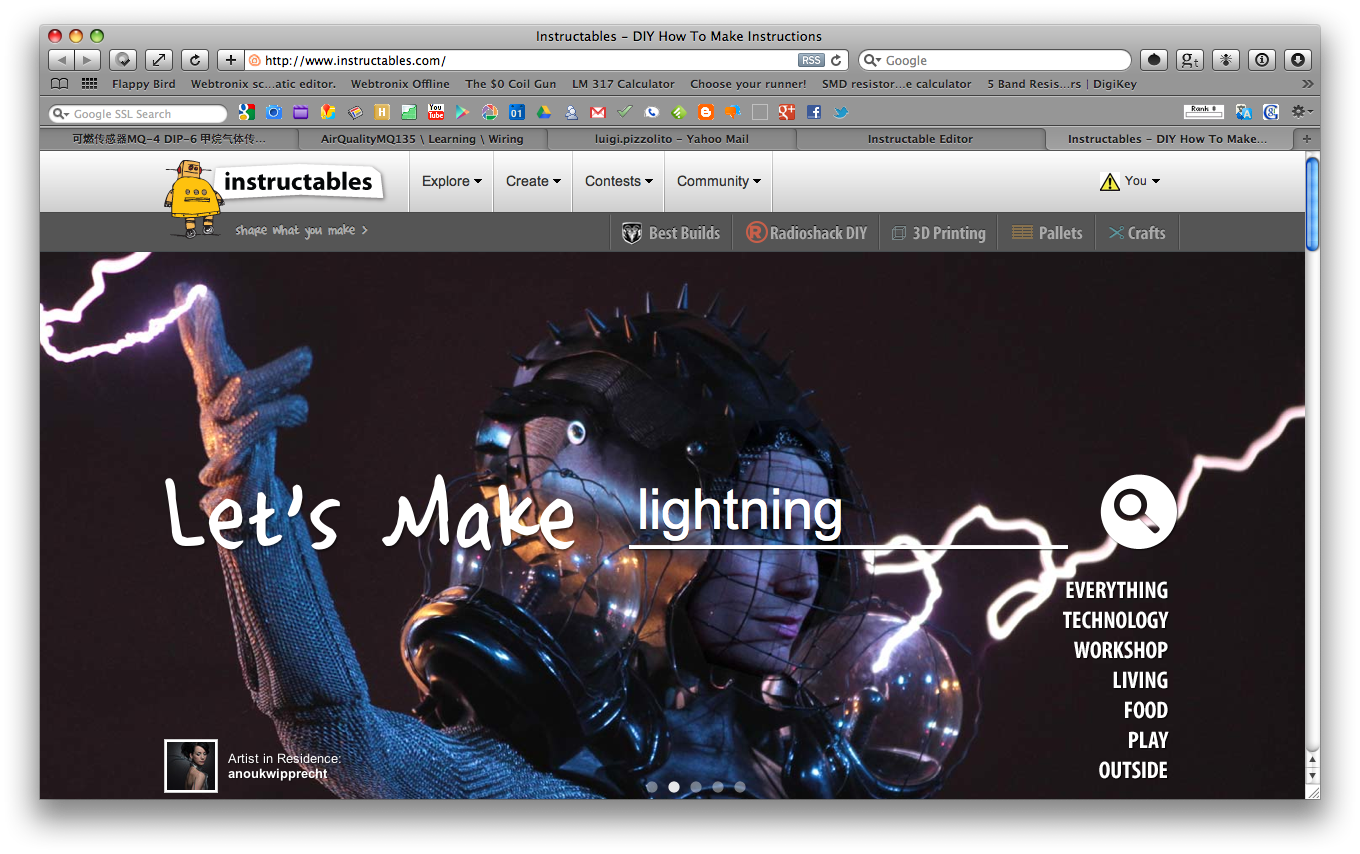This screenshot has height=854, width=1360.
Task: Click the Google Translate toolbar icon
Action: pyautogui.click(x=1243, y=112)
